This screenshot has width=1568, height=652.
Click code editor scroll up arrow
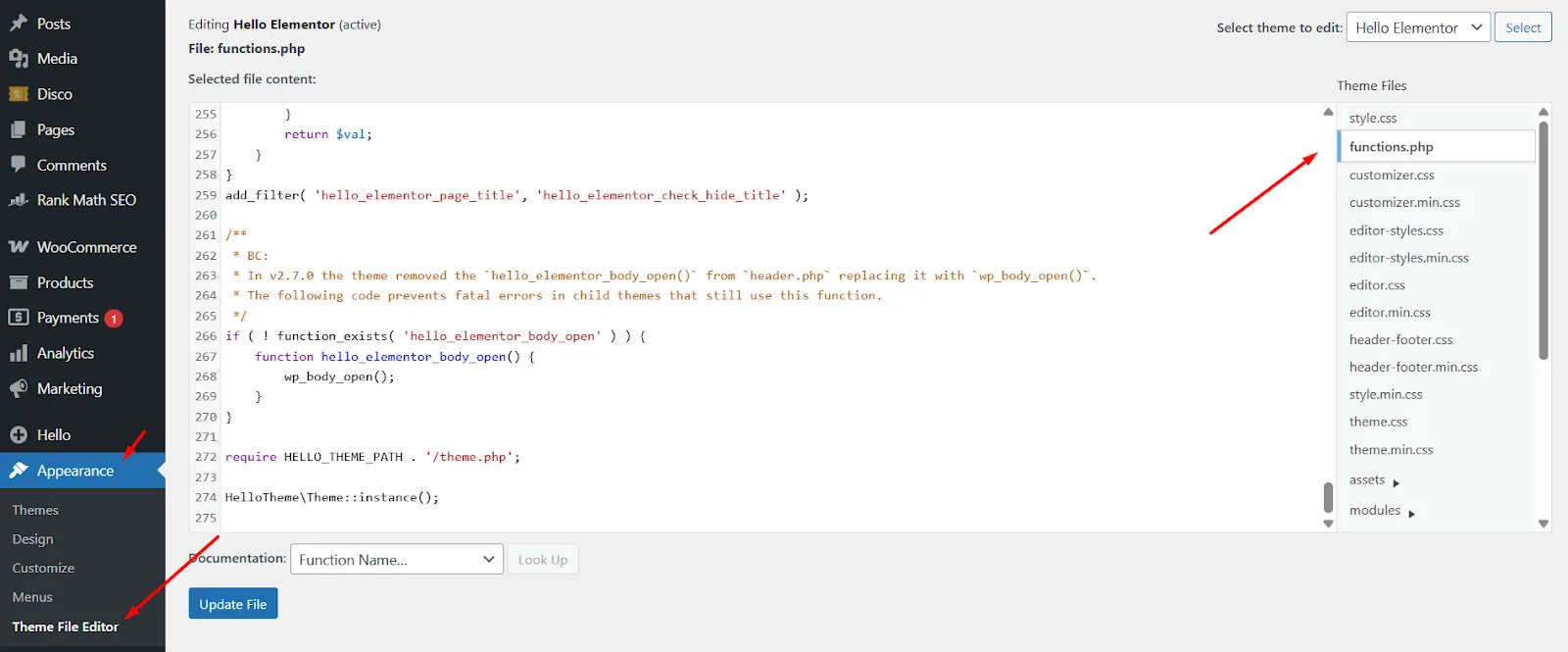pos(1328,112)
